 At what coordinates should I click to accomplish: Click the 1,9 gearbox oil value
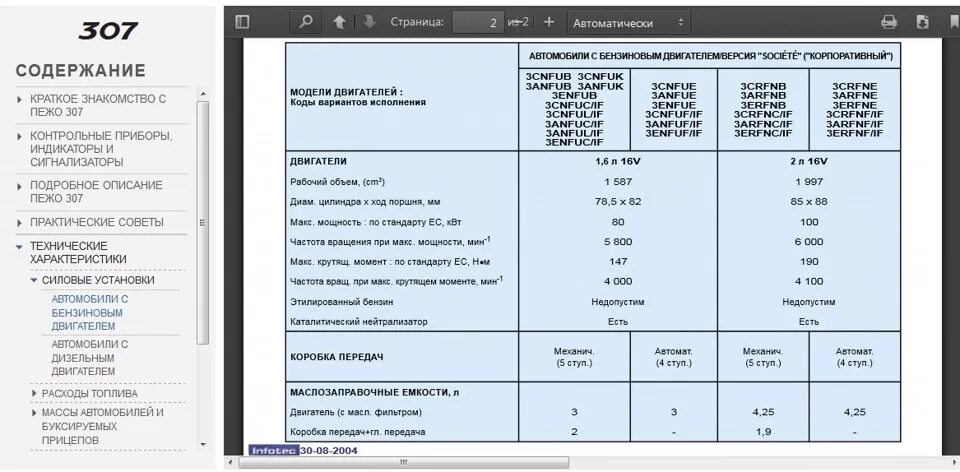[x=763, y=432]
